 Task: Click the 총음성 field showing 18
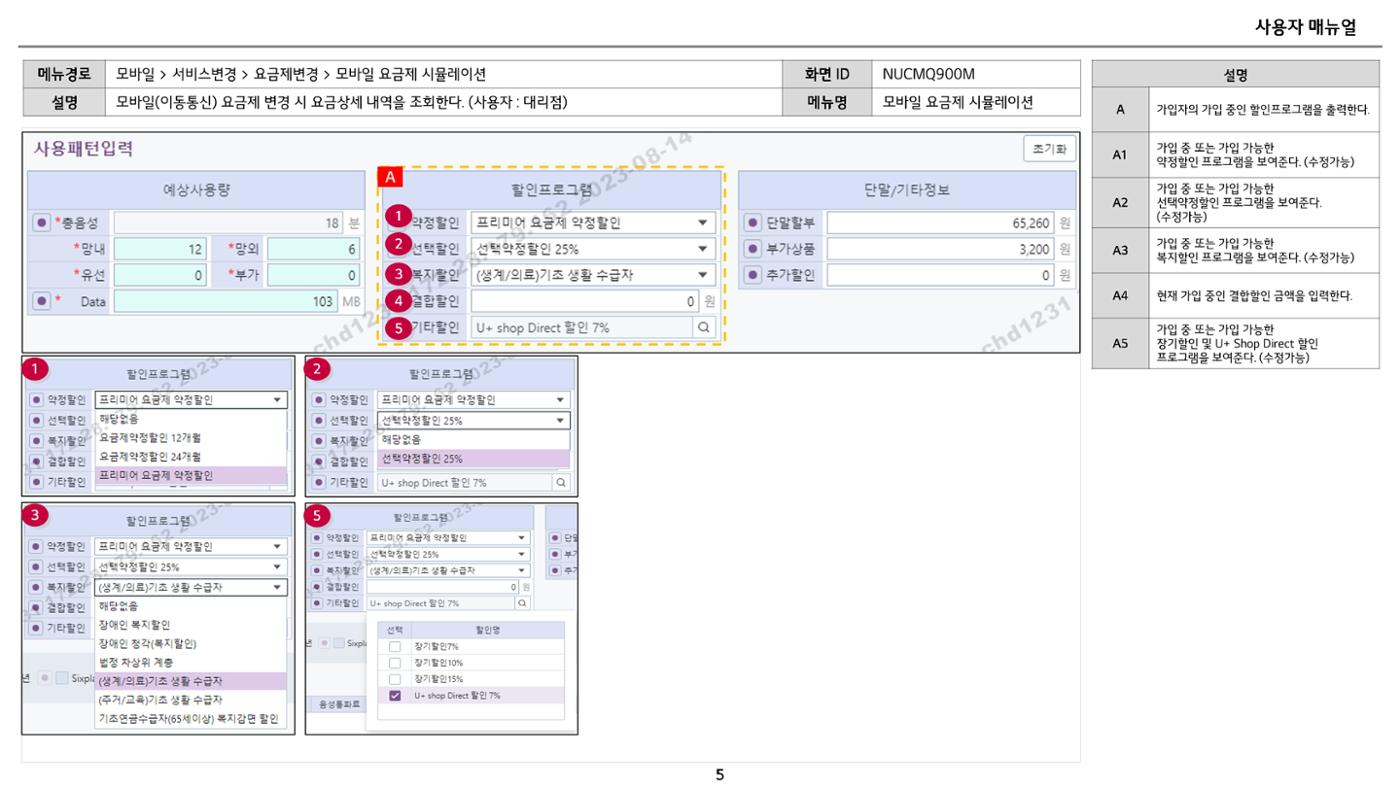point(226,223)
